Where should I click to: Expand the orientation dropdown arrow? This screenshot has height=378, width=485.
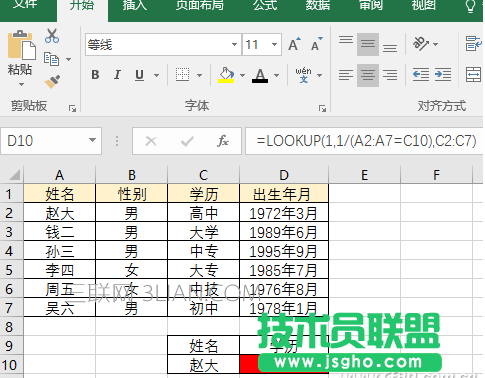[x=435, y=44]
